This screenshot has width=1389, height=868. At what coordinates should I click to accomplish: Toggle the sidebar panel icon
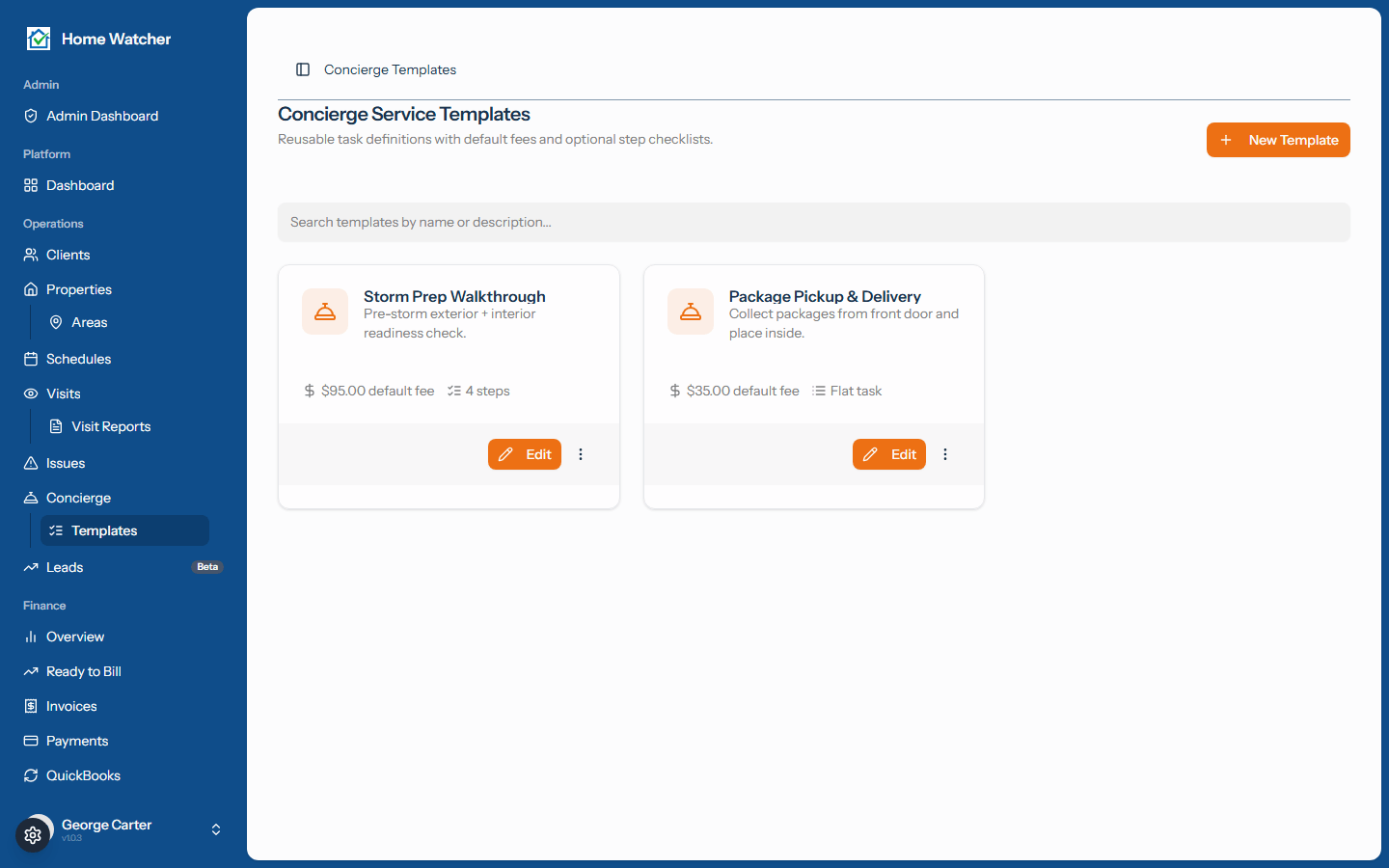303,69
